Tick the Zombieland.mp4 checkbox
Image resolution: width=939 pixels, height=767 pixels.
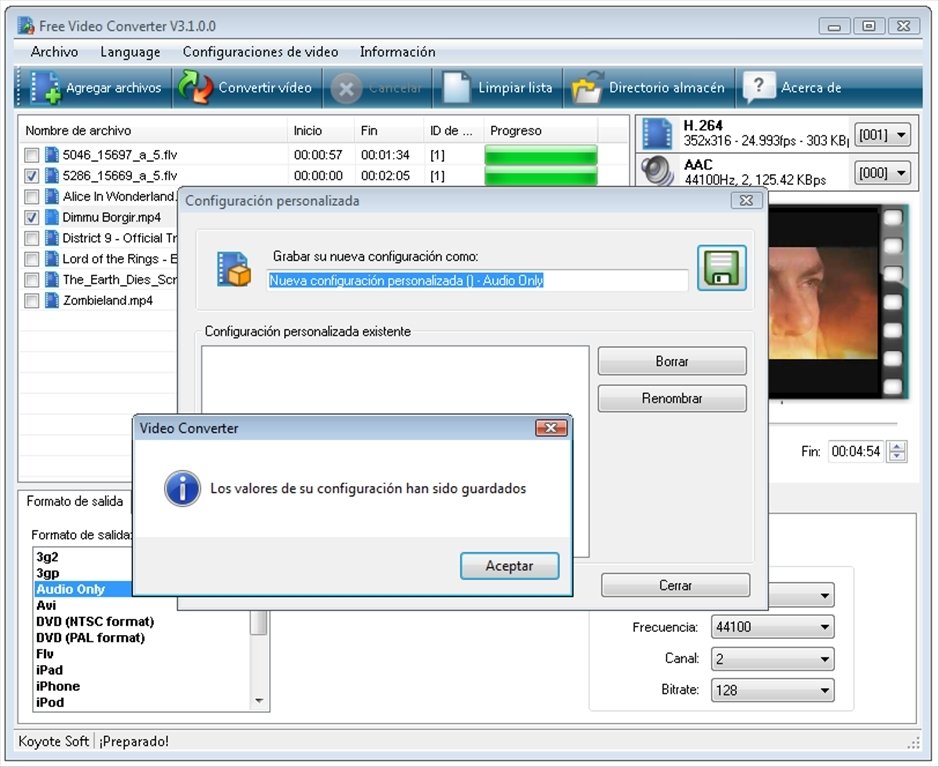(32, 301)
